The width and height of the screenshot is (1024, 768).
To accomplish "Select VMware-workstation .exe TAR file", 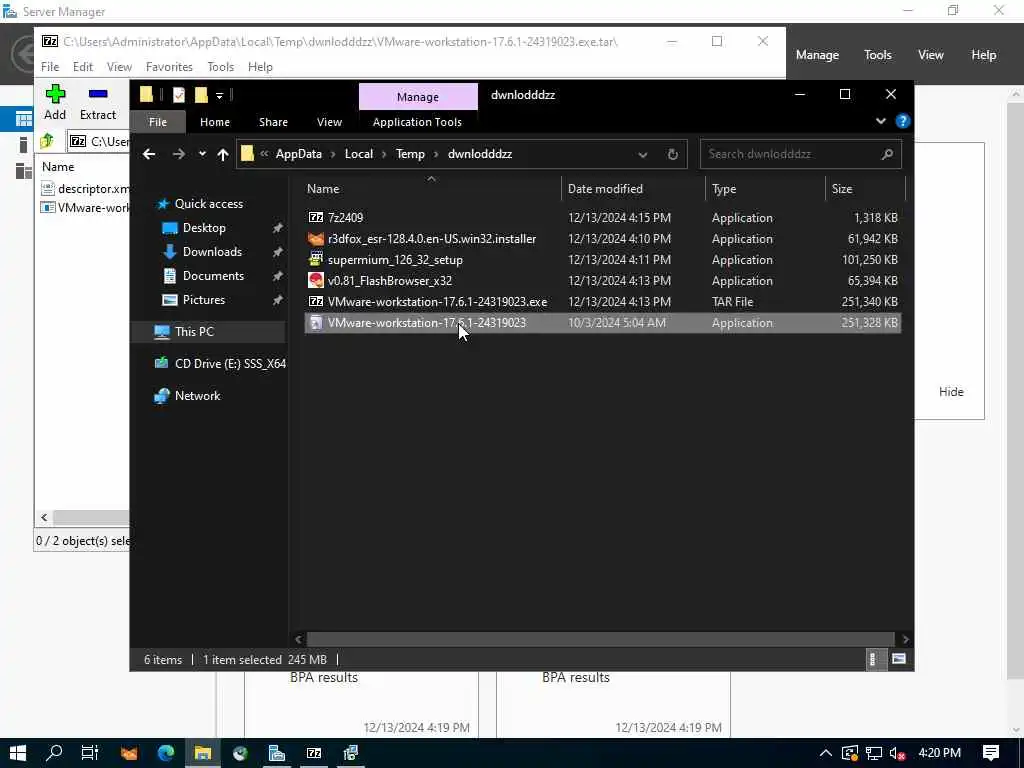I will tap(602, 302).
